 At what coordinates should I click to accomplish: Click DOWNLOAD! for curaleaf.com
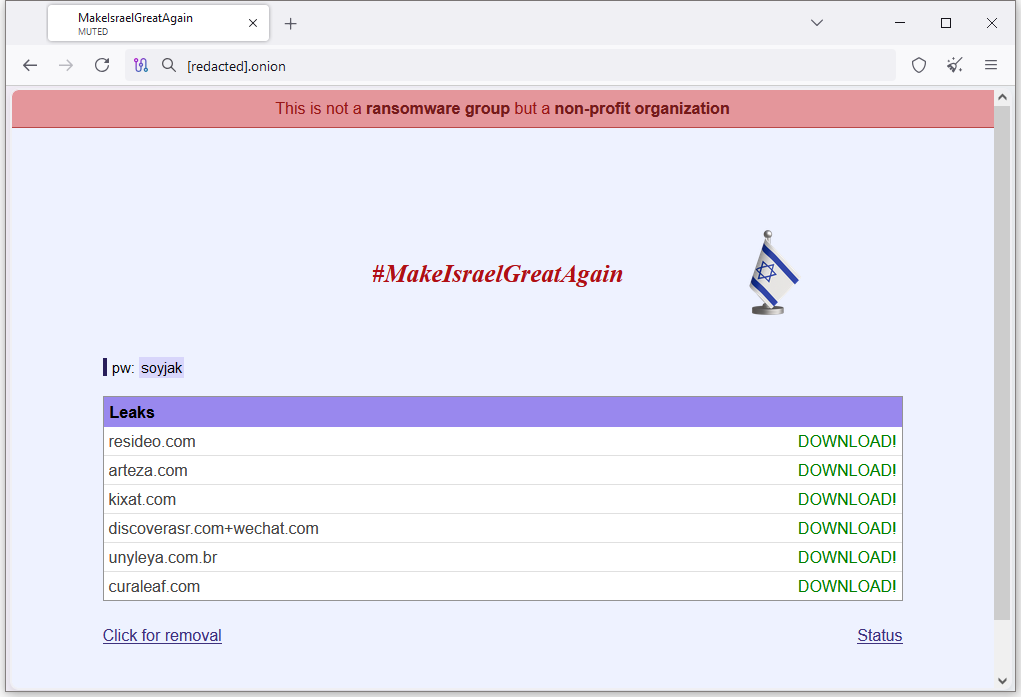[847, 586]
